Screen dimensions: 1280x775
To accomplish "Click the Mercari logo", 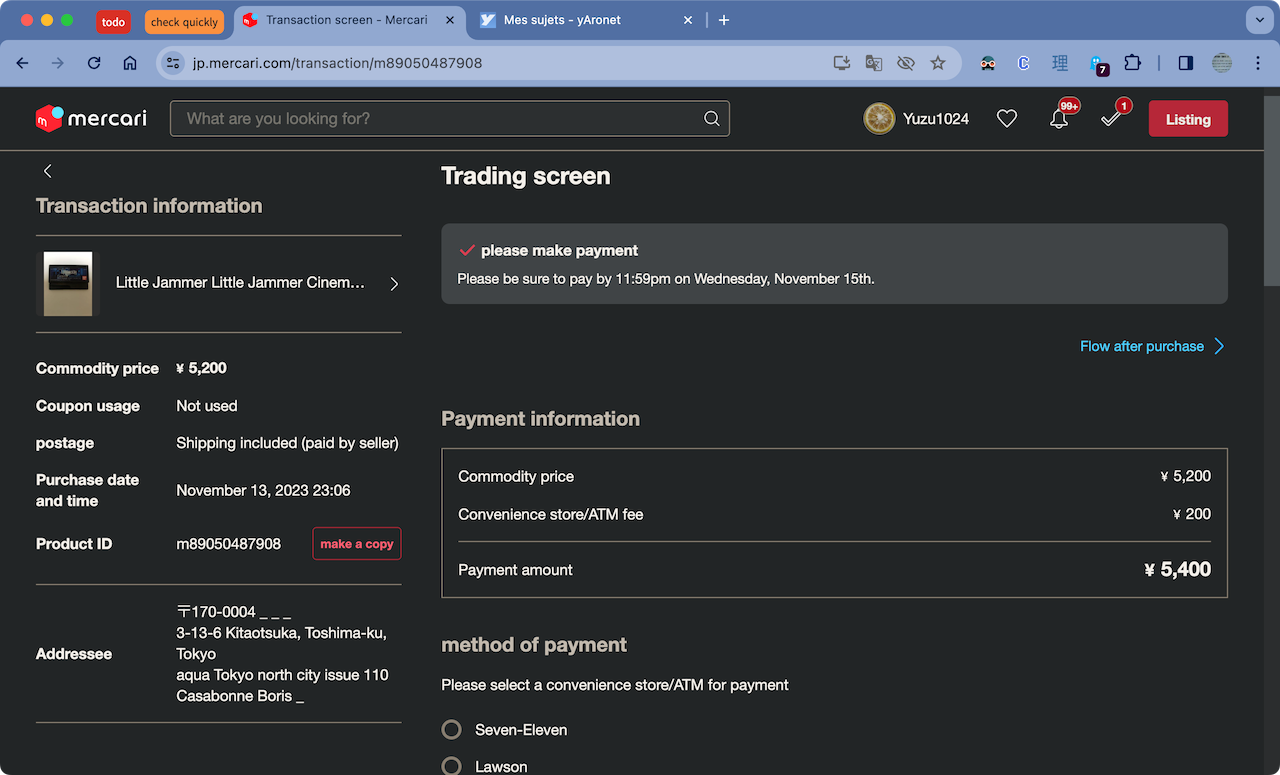I will 91,118.
